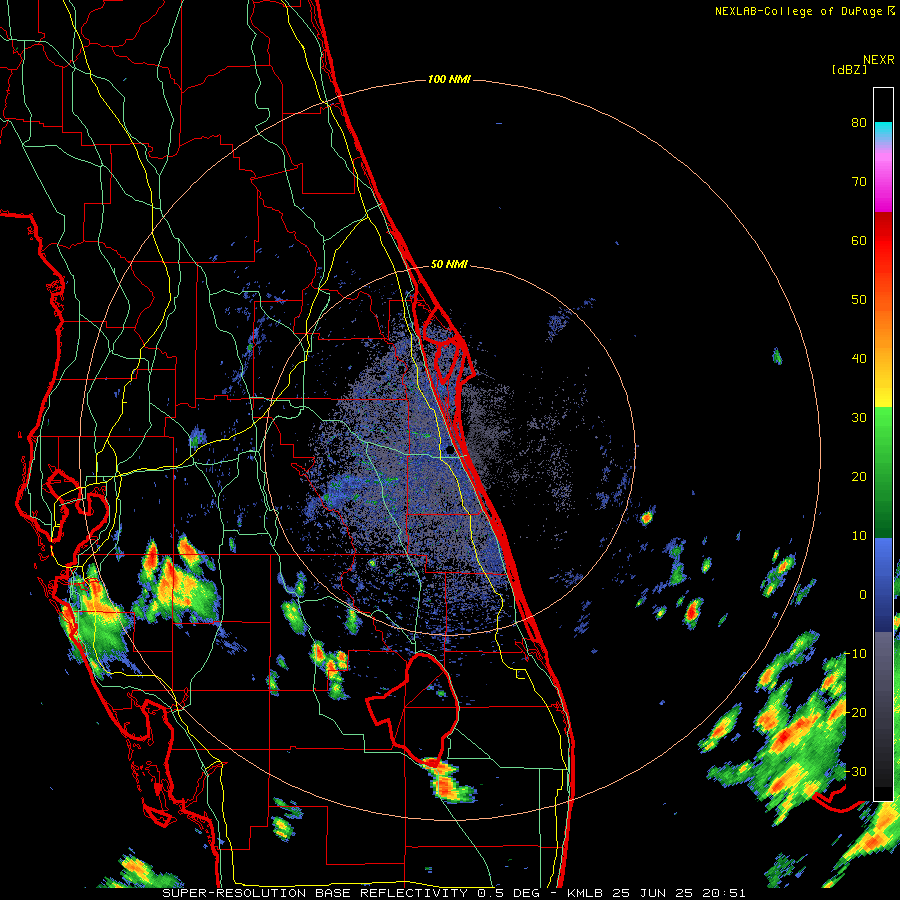Click the bright green band of the color bar
Viewport: 900px width, 900px height.
point(883,430)
